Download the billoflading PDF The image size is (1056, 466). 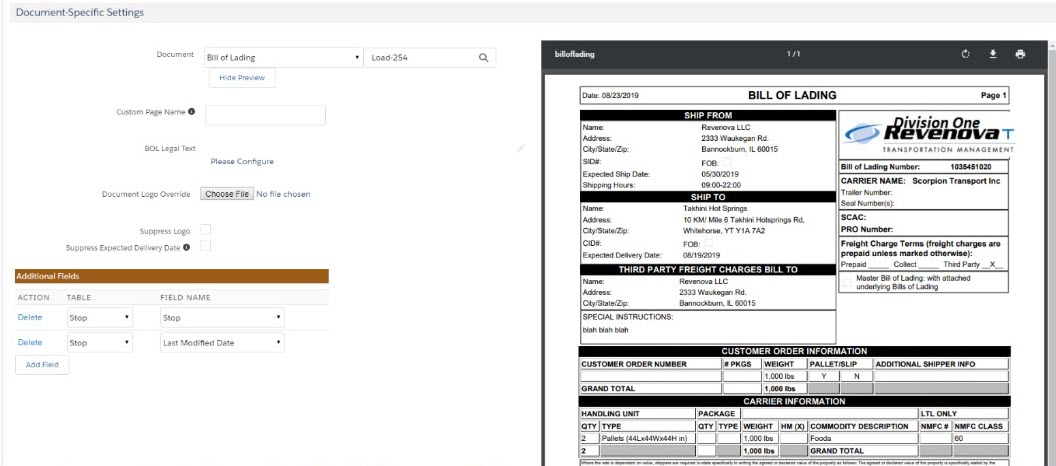[993, 55]
